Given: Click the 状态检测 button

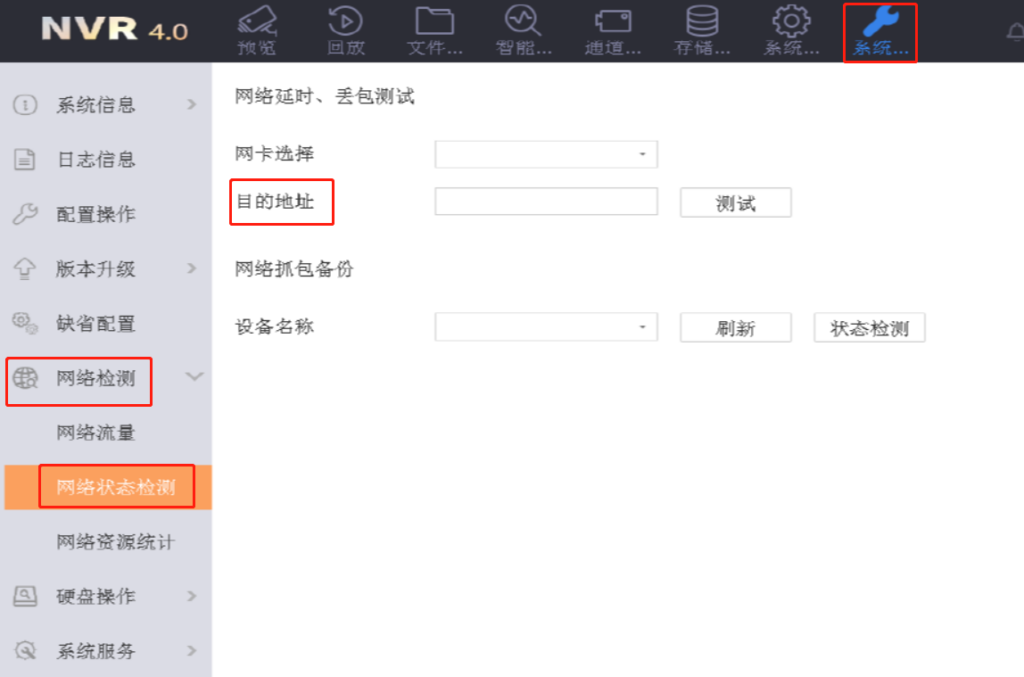Looking at the screenshot, I should coord(869,327).
